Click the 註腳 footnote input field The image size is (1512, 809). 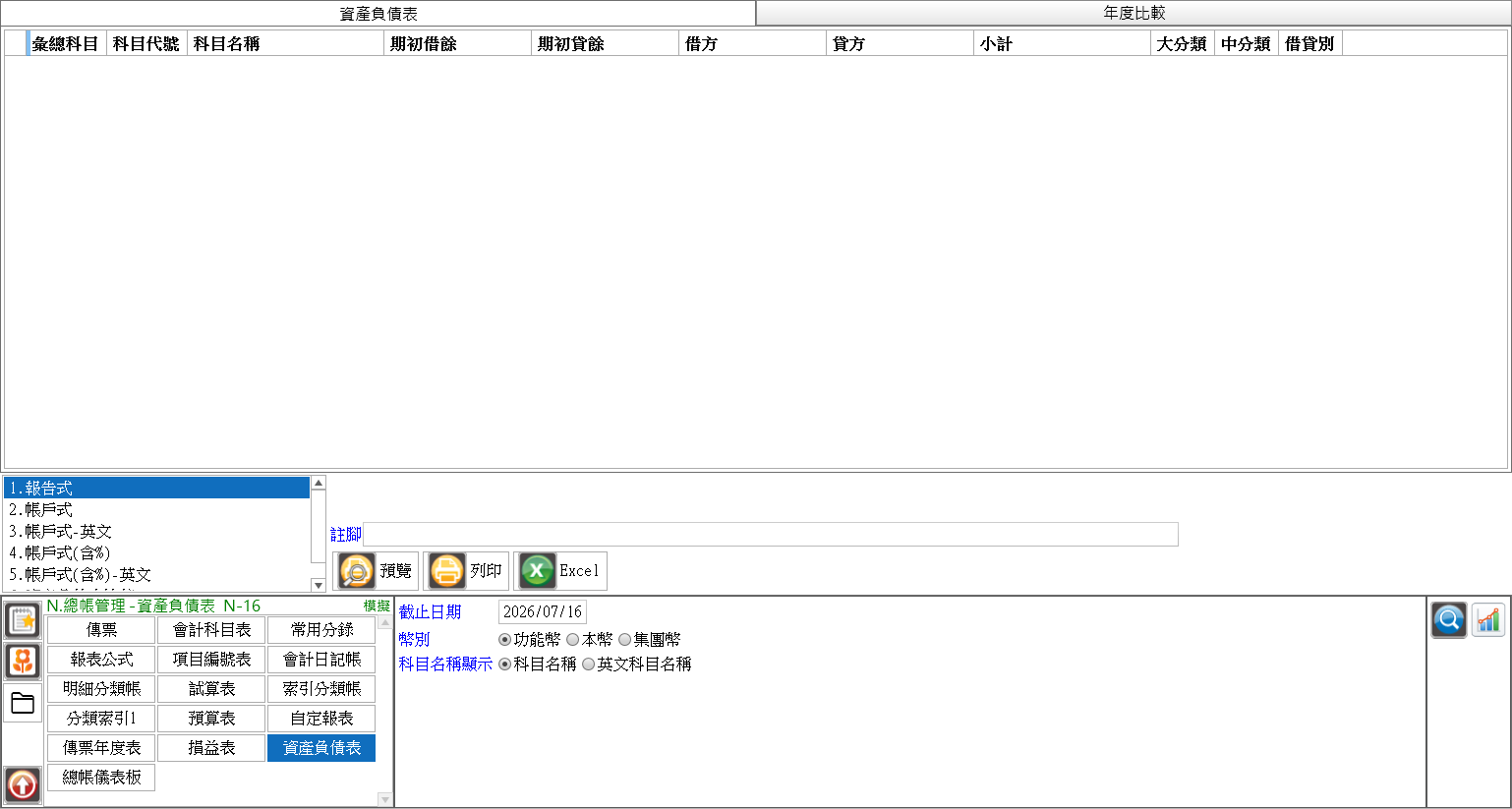(771, 535)
